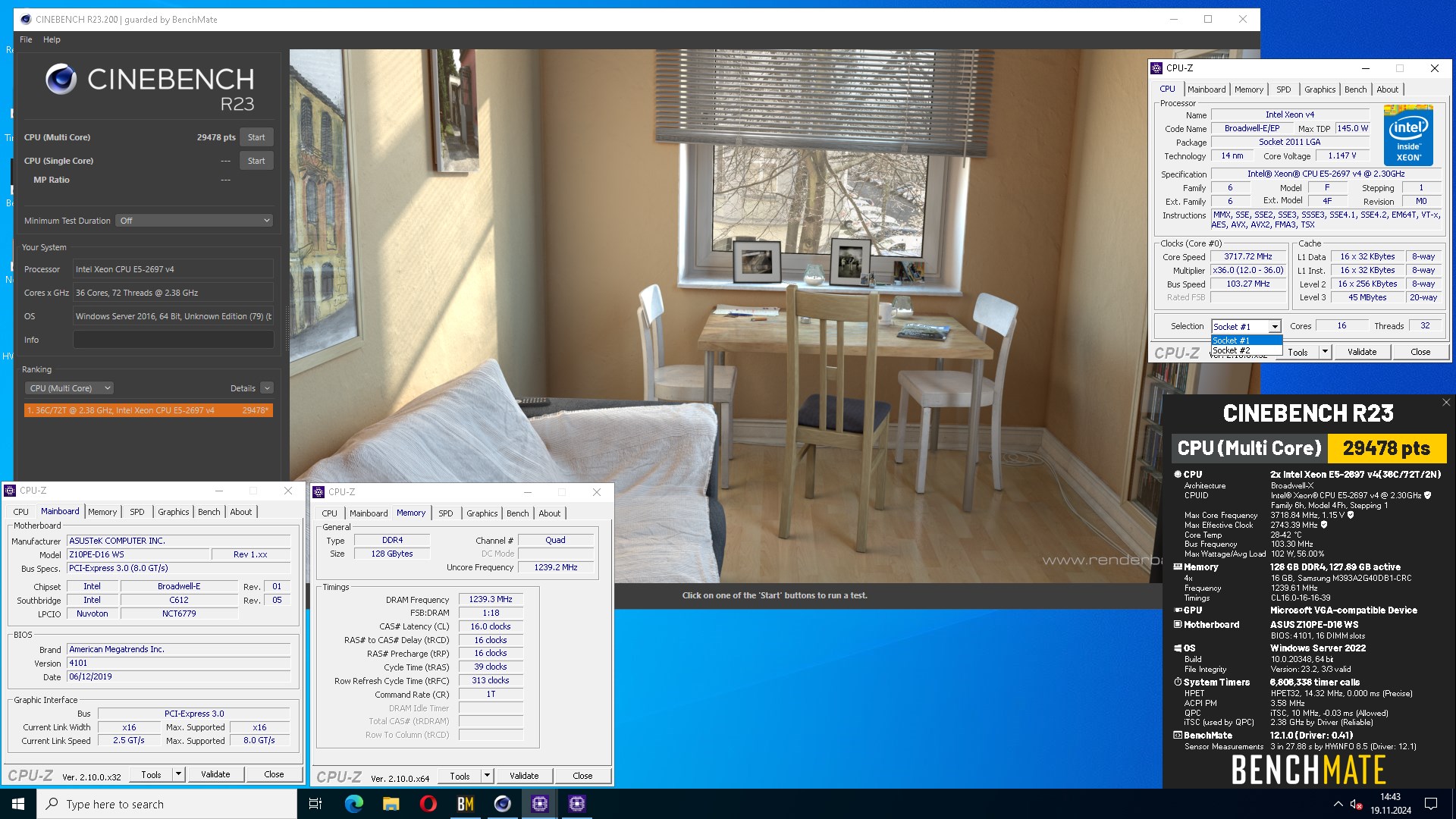Click the 29478 pts score in BenchMate
Viewport: 1456px width, 819px height.
coord(1386,448)
